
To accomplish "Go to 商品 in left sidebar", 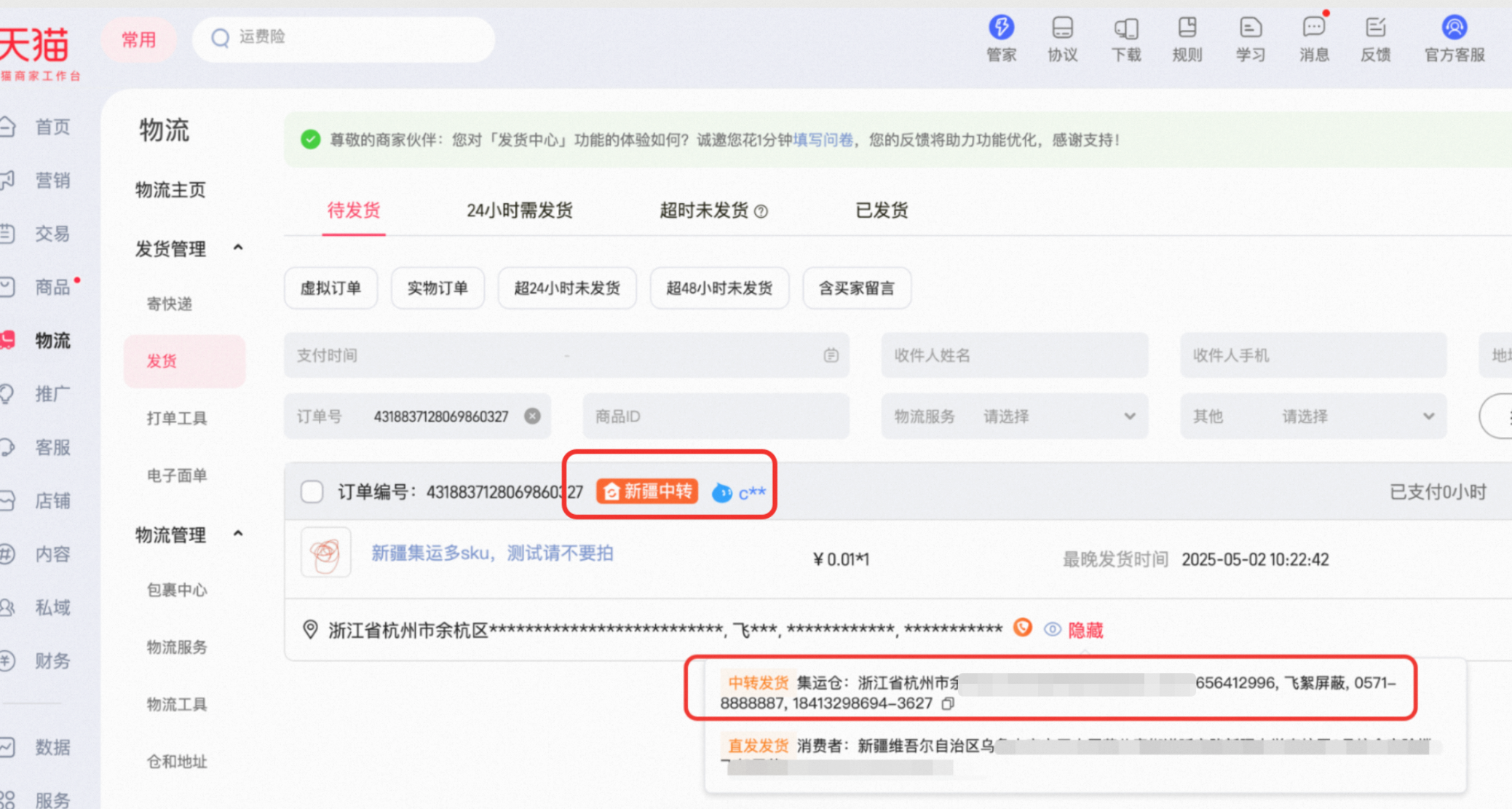I will (x=52, y=287).
